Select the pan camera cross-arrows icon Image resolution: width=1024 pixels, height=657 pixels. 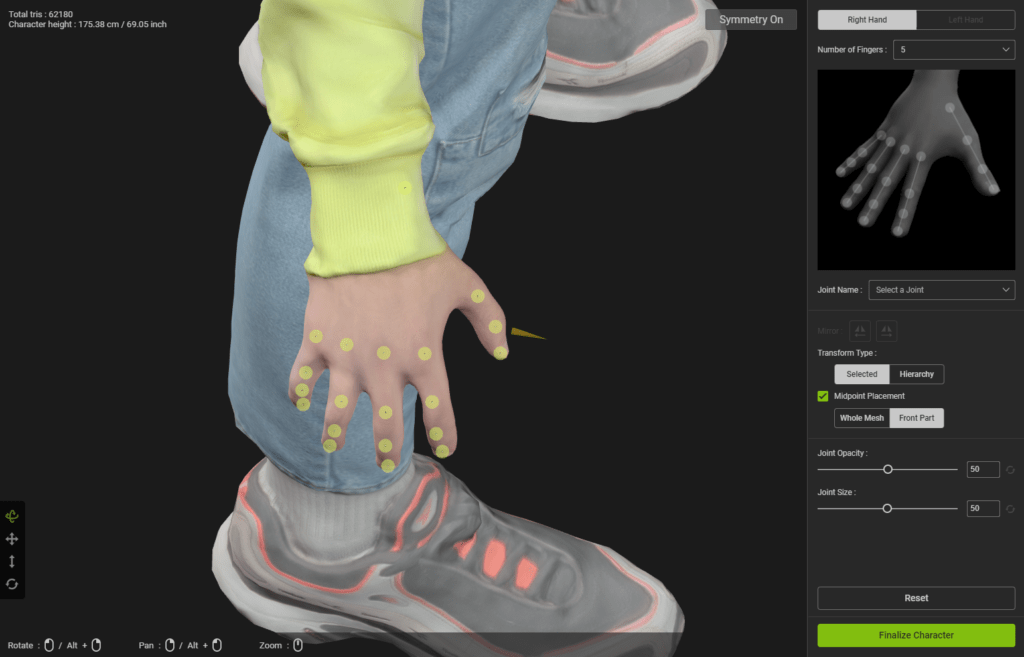click(x=12, y=539)
